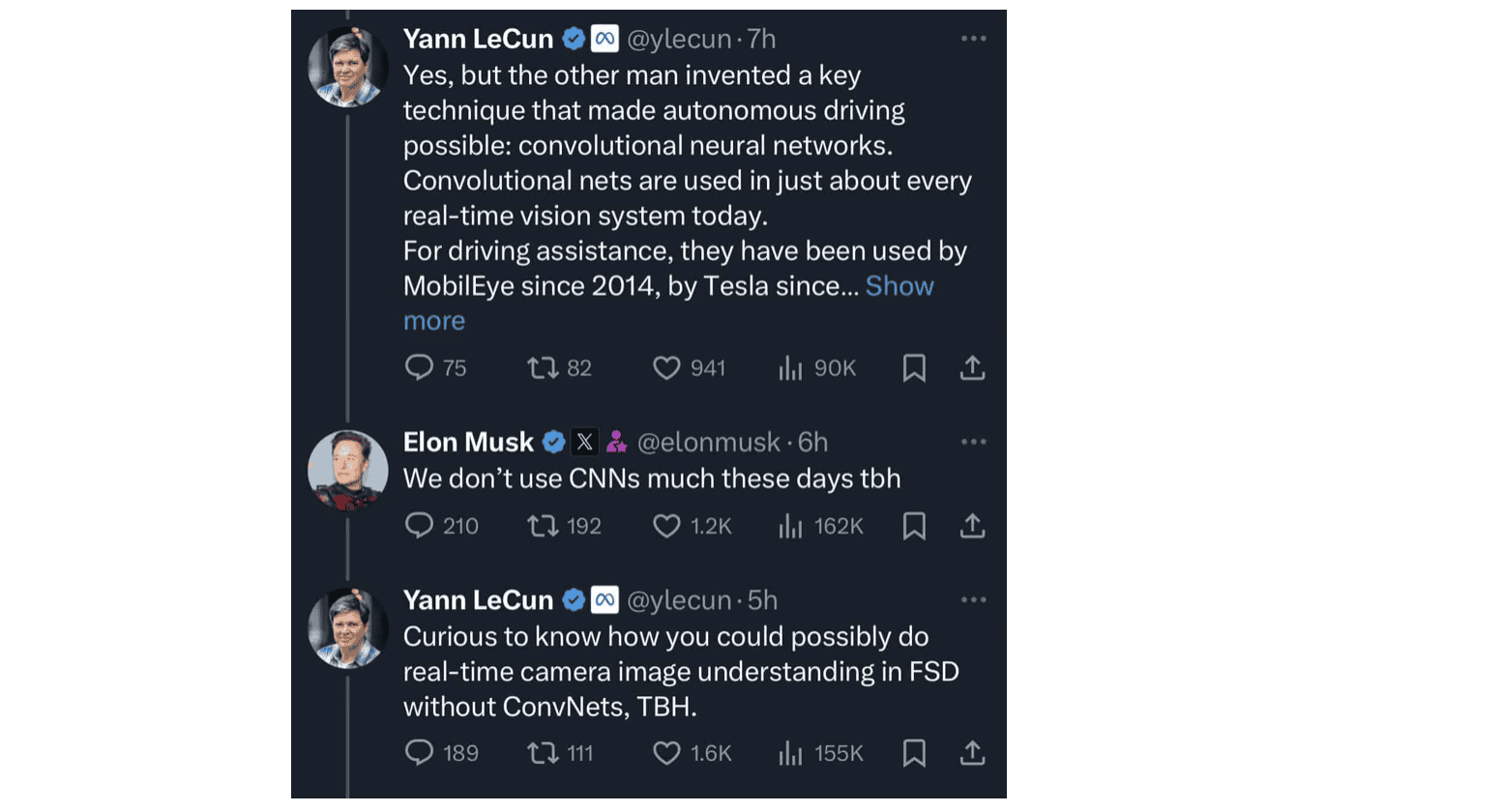Open more options on LeCun's first tweet
The height and width of the screenshot is (812, 1503).
(x=973, y=39)
